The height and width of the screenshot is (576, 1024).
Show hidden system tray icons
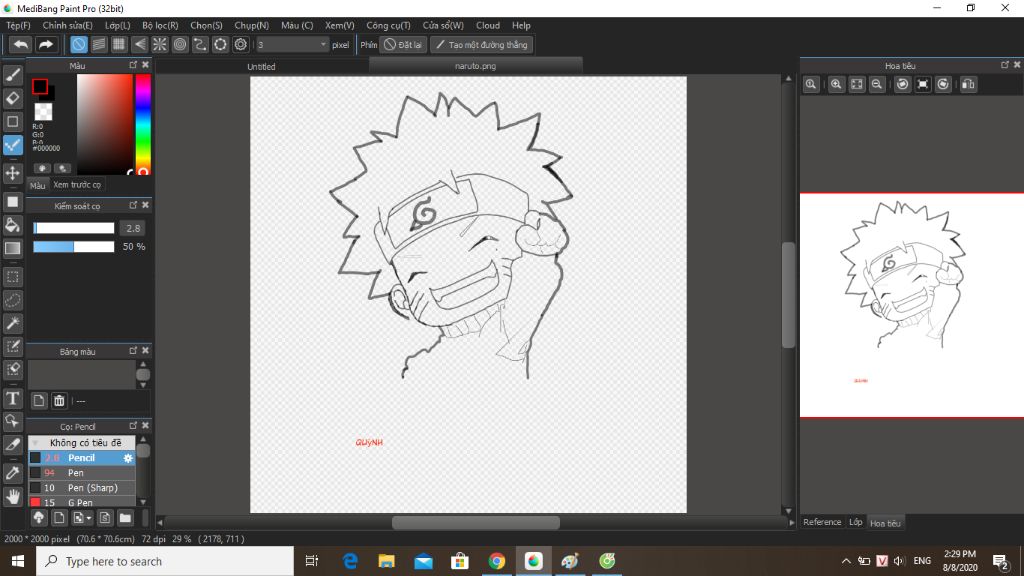click(846, 561)
